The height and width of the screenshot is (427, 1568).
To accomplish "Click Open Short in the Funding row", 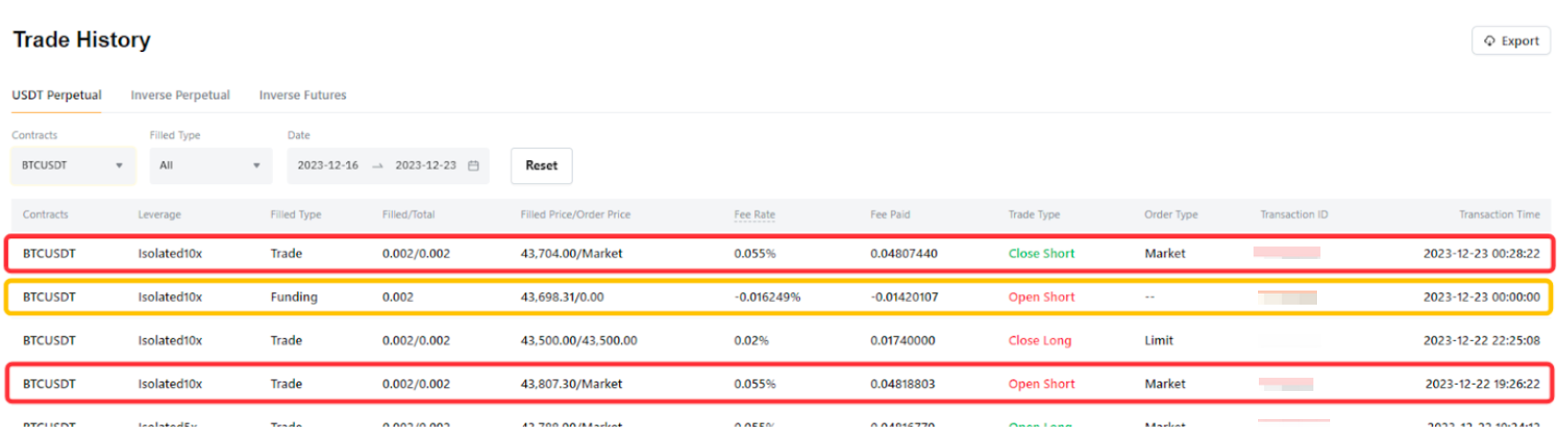I will coord(1041,298).
